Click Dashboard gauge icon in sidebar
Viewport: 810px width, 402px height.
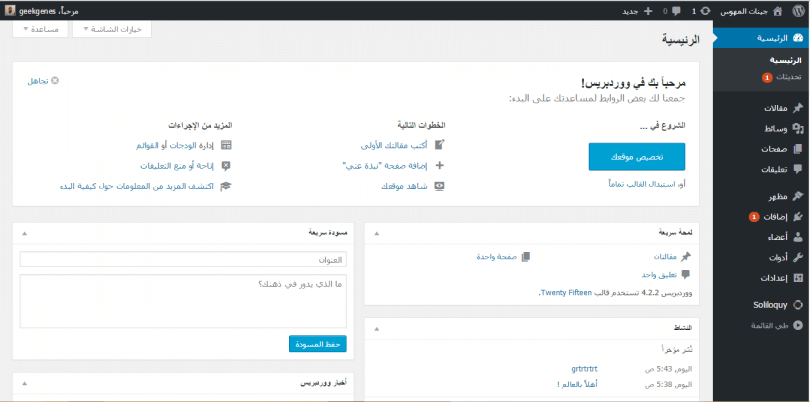[x=798, y=38]
